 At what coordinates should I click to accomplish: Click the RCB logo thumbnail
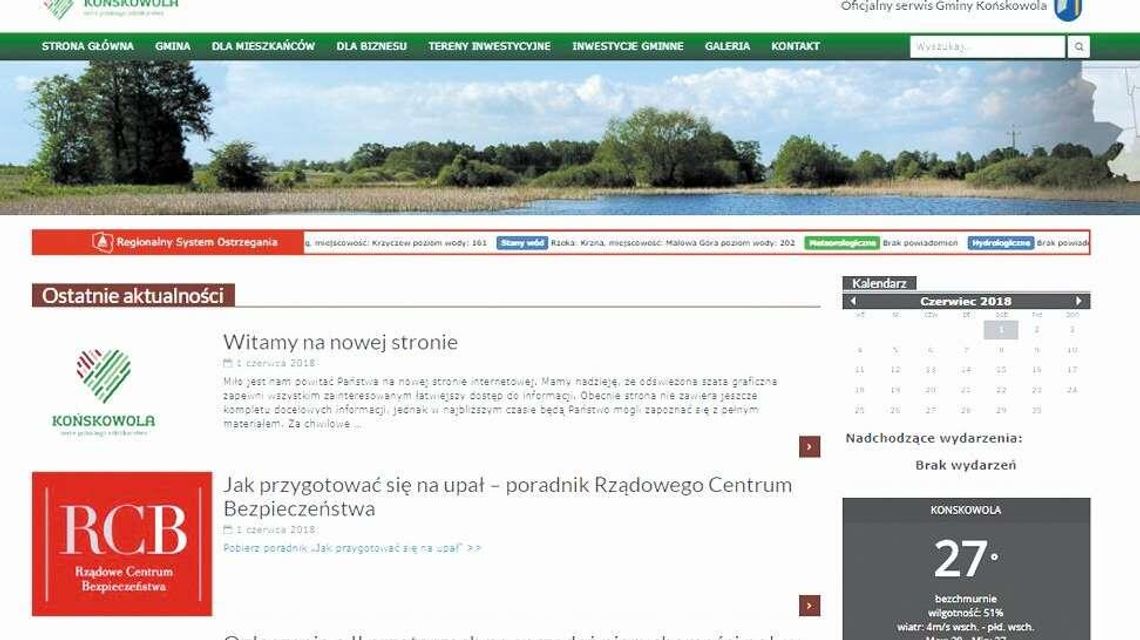(x=121, y=545)
